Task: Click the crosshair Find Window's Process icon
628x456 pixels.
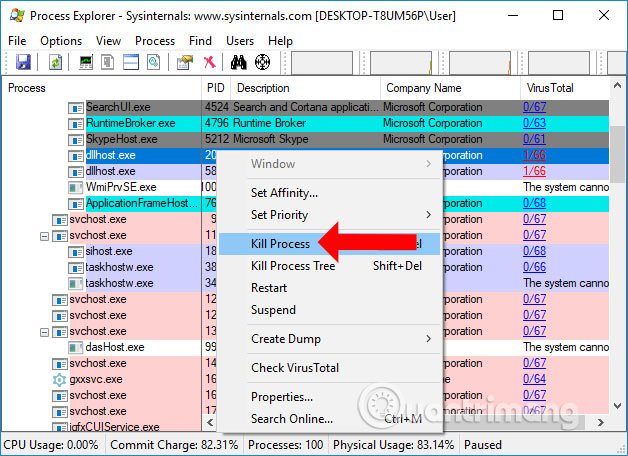Action: click(x=262, y=62)
